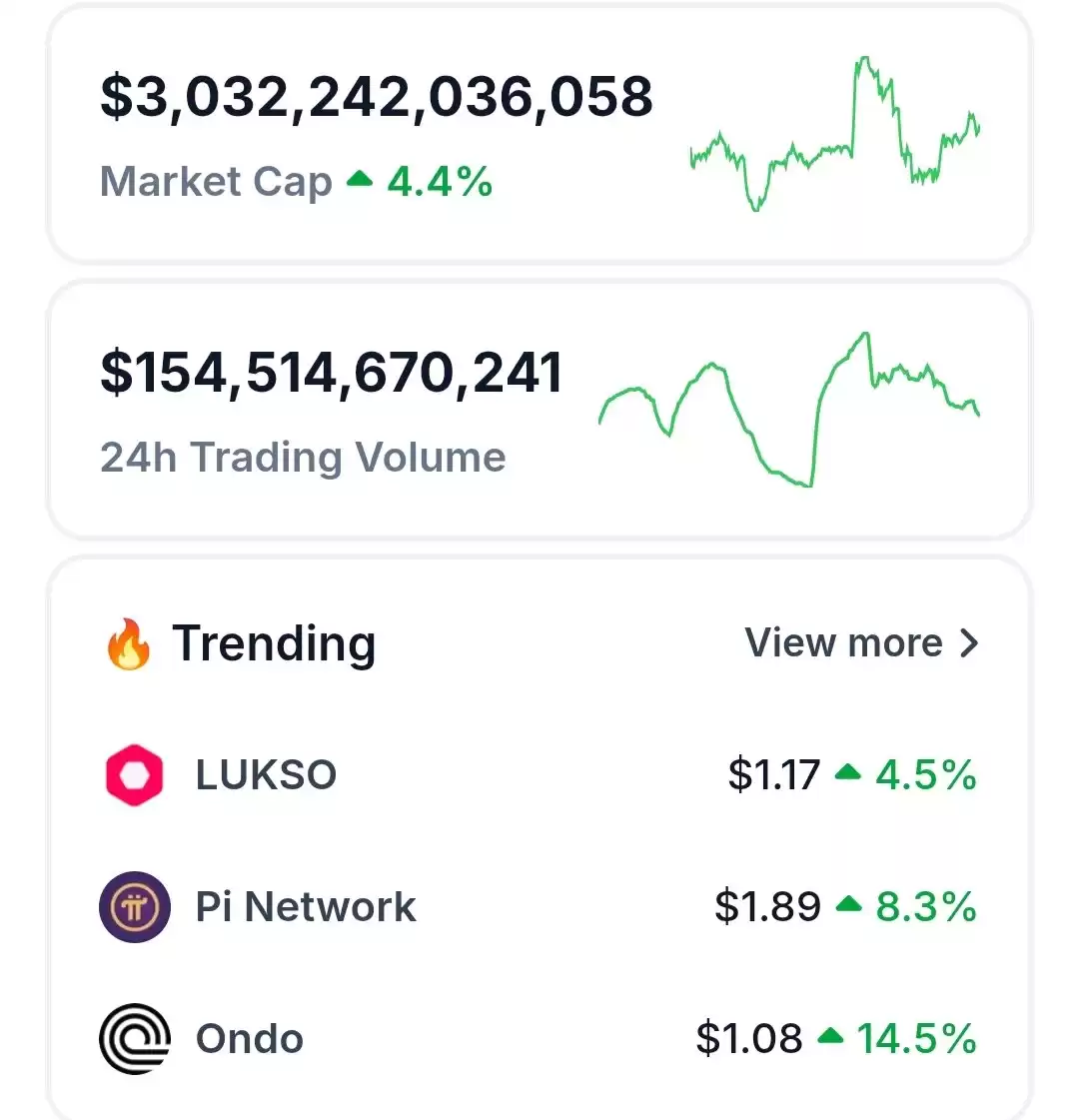Expand trending list with the View more chevron

click(969, 642)
